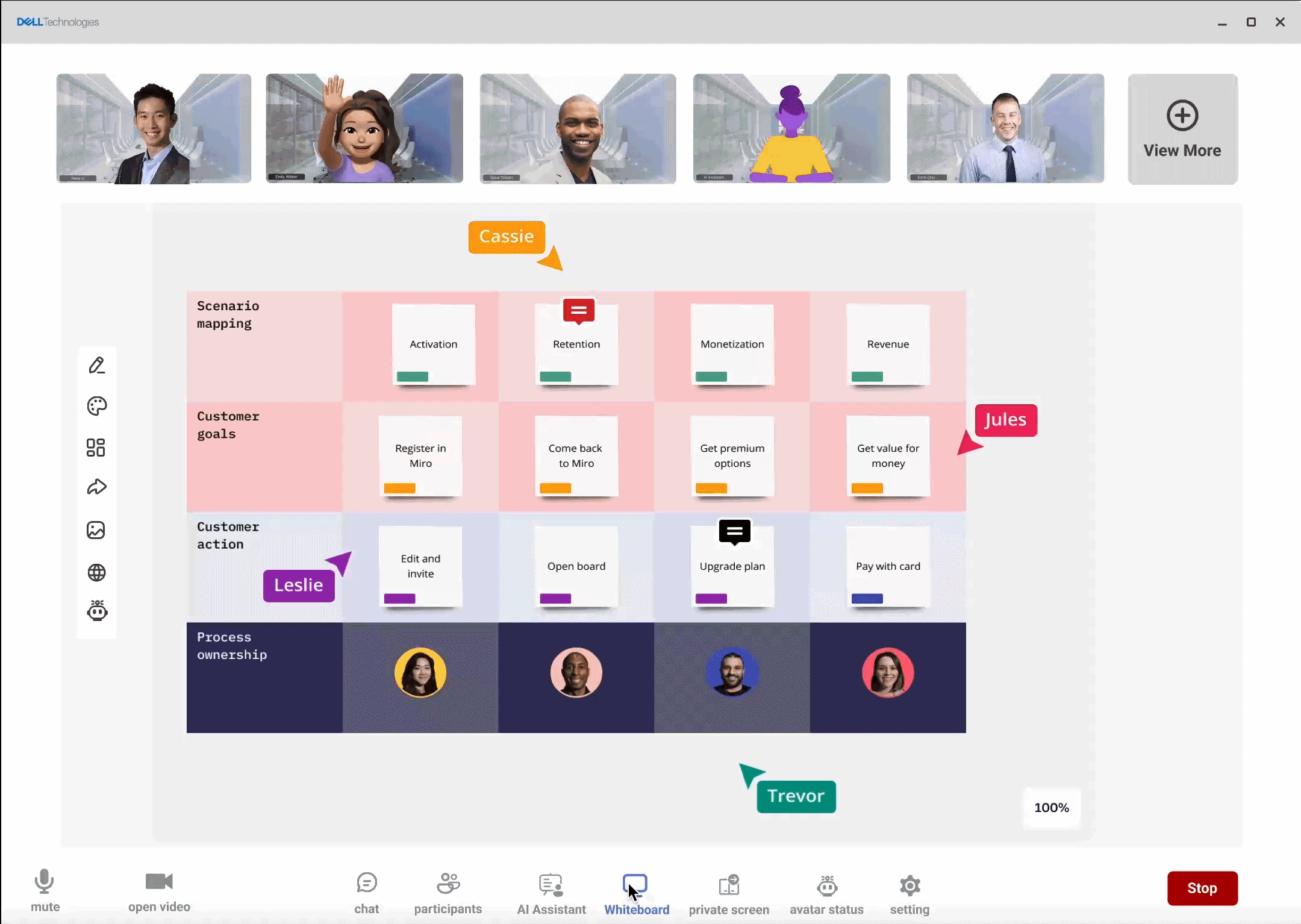
Task: Open red comment on Retention card
Action: click(x=579, y=311)
